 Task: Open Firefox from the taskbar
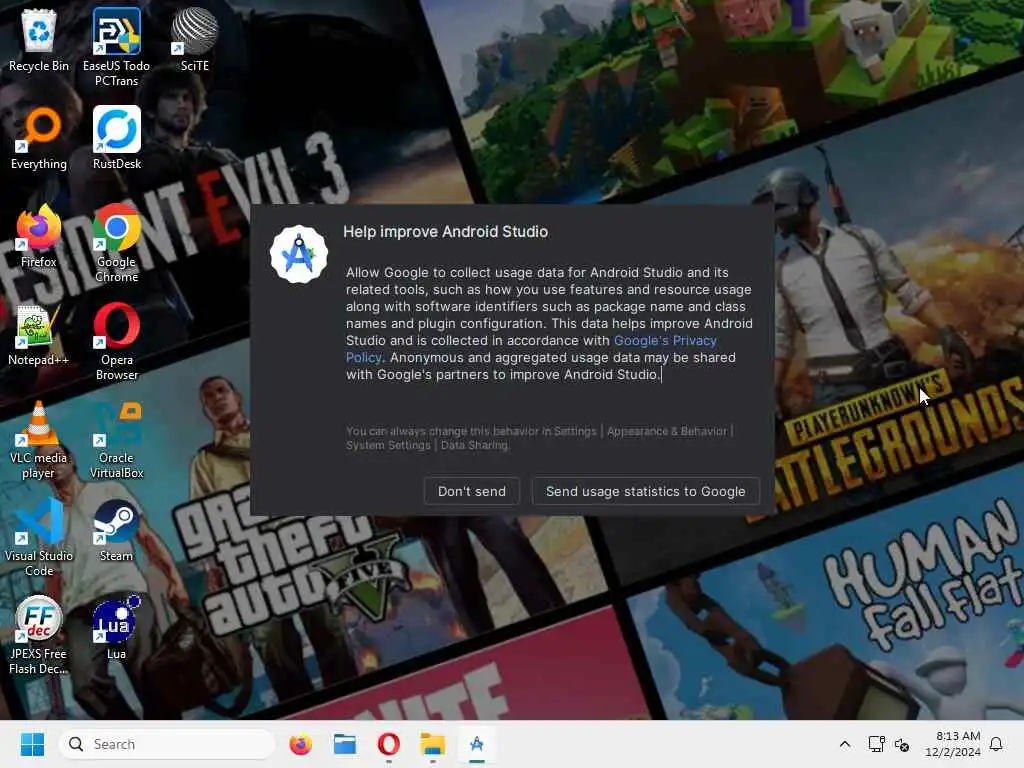300,744
